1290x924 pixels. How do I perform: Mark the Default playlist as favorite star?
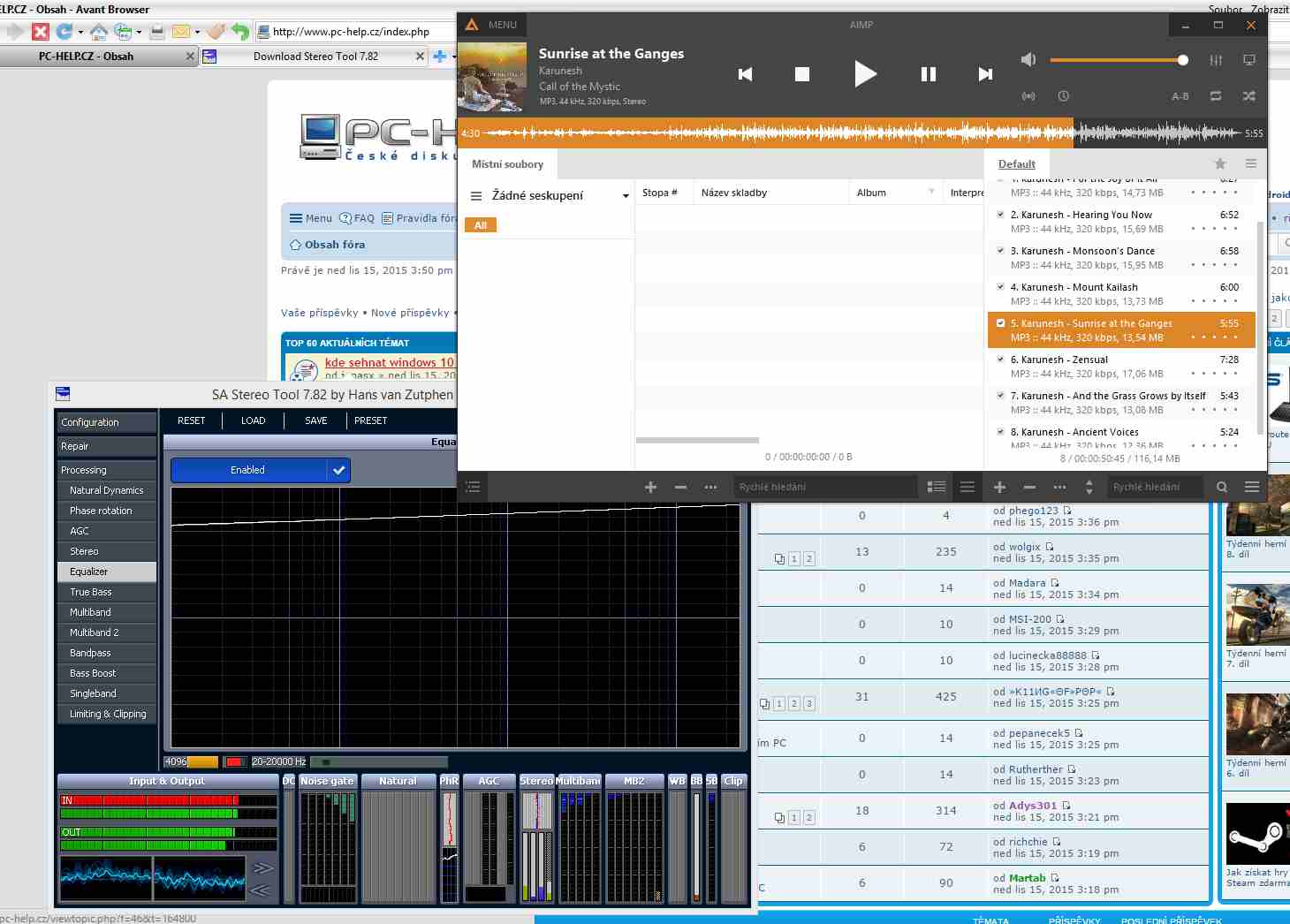(x=1220, y=163)
